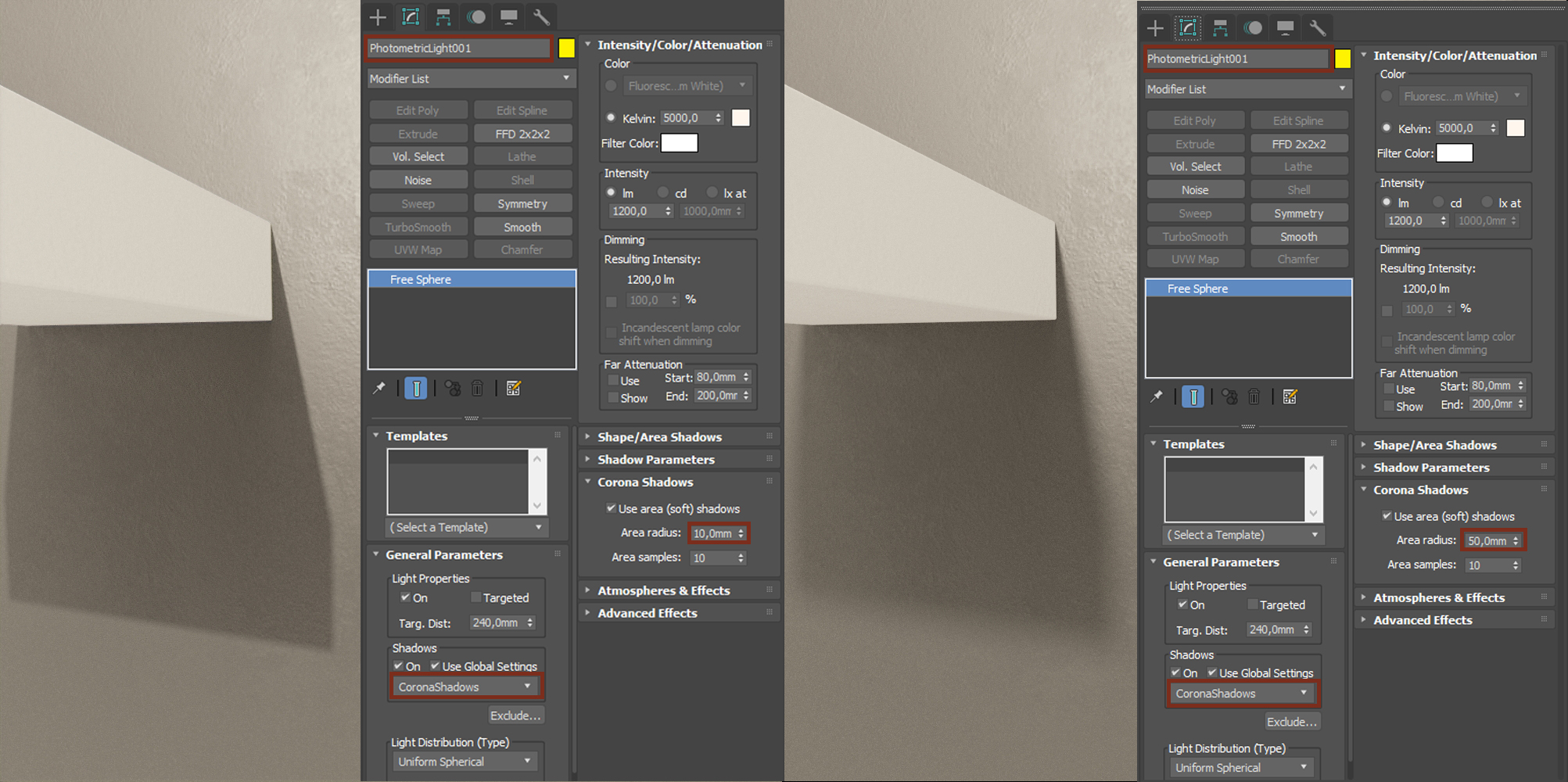Click yellow object color swatch in left panel
1568x782 pixels.
pos(566,48)
